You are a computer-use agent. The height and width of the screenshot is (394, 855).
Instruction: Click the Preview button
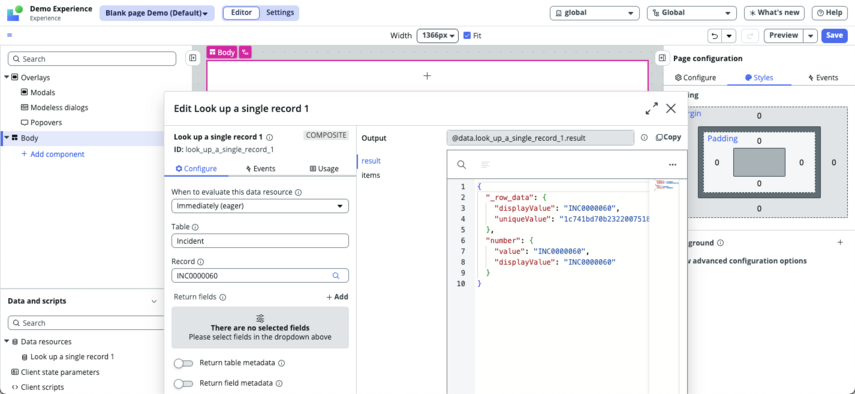784,35
